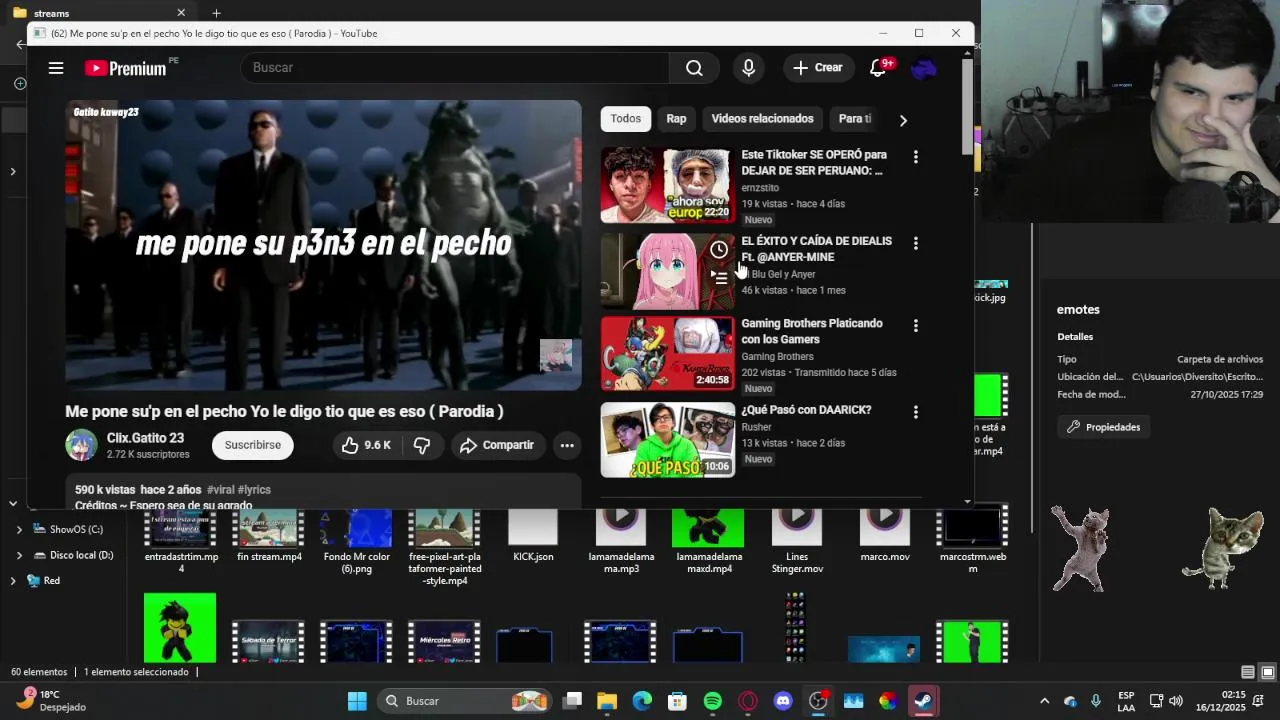The image size is (1280, 720).
Task: Open Gaming Brothers 2:40:58 stream thumbnail
Action: (x=667, y=353)
